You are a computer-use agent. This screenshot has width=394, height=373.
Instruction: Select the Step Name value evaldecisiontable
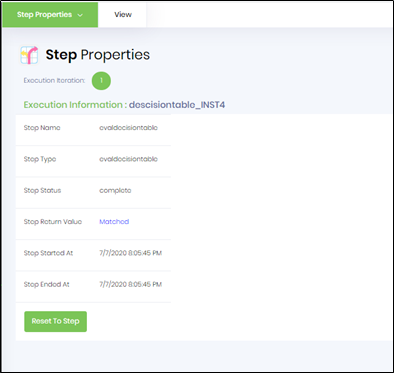tap(128, 128)
